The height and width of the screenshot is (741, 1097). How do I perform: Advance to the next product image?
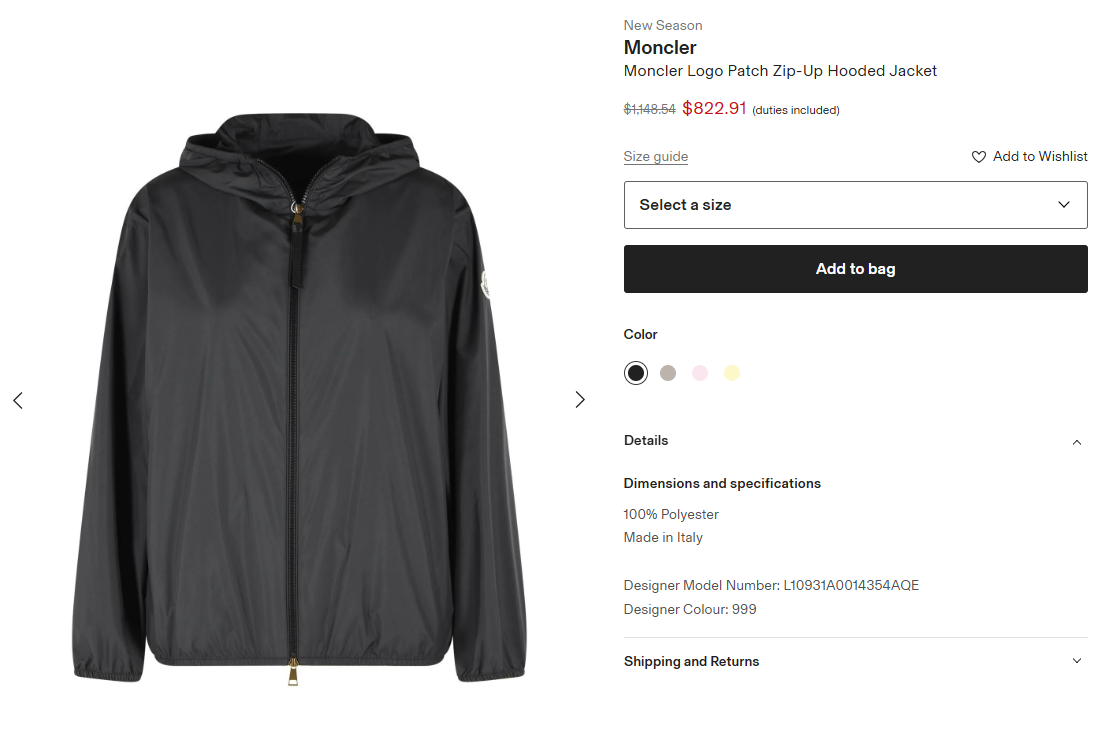click(x=580, y=400)
